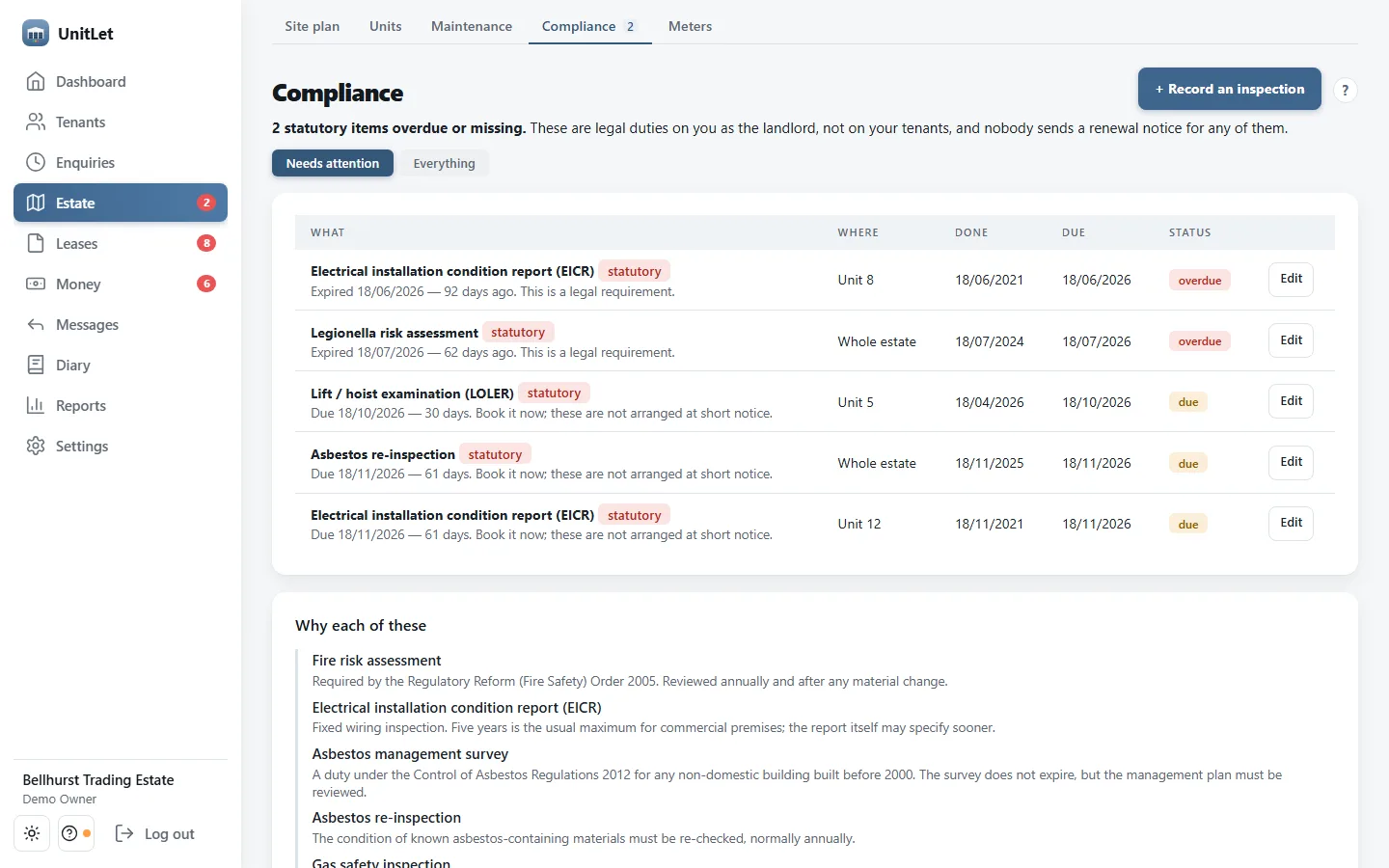Click the Tenants people icon
Screen dimensions: 1389x868
(x=36, y=122)
